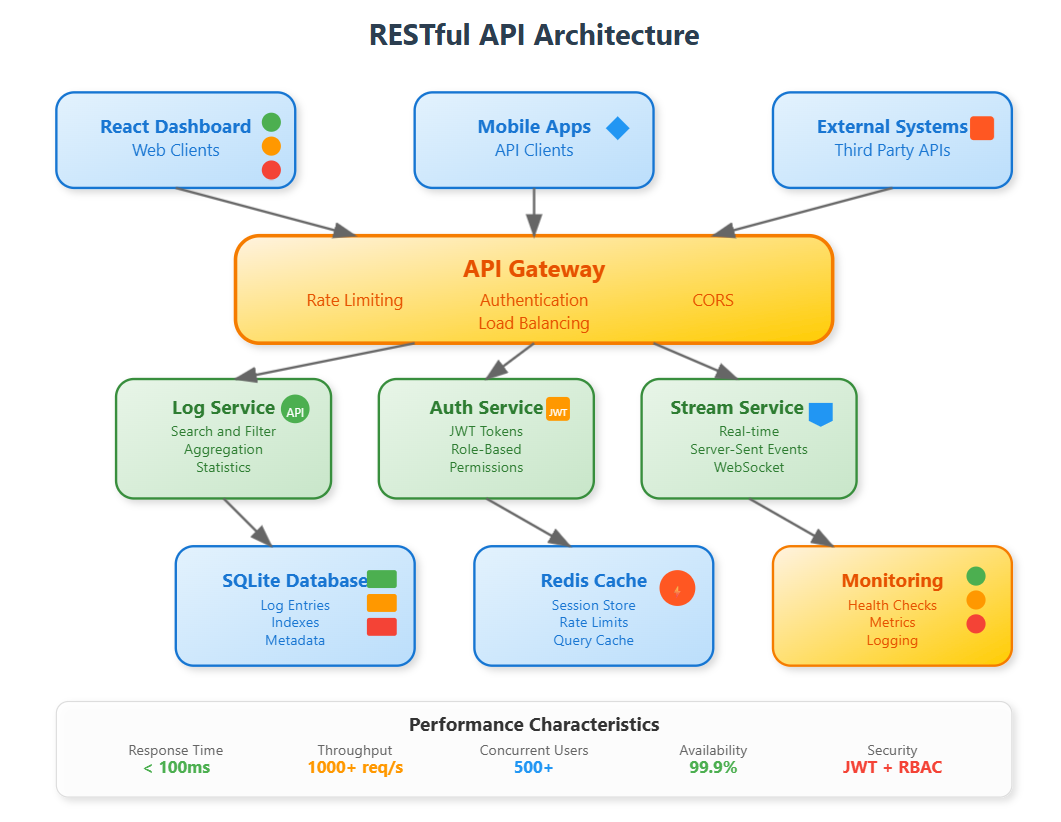
Task: Click Session Store in Redis Cache
Action: [593, 606]
